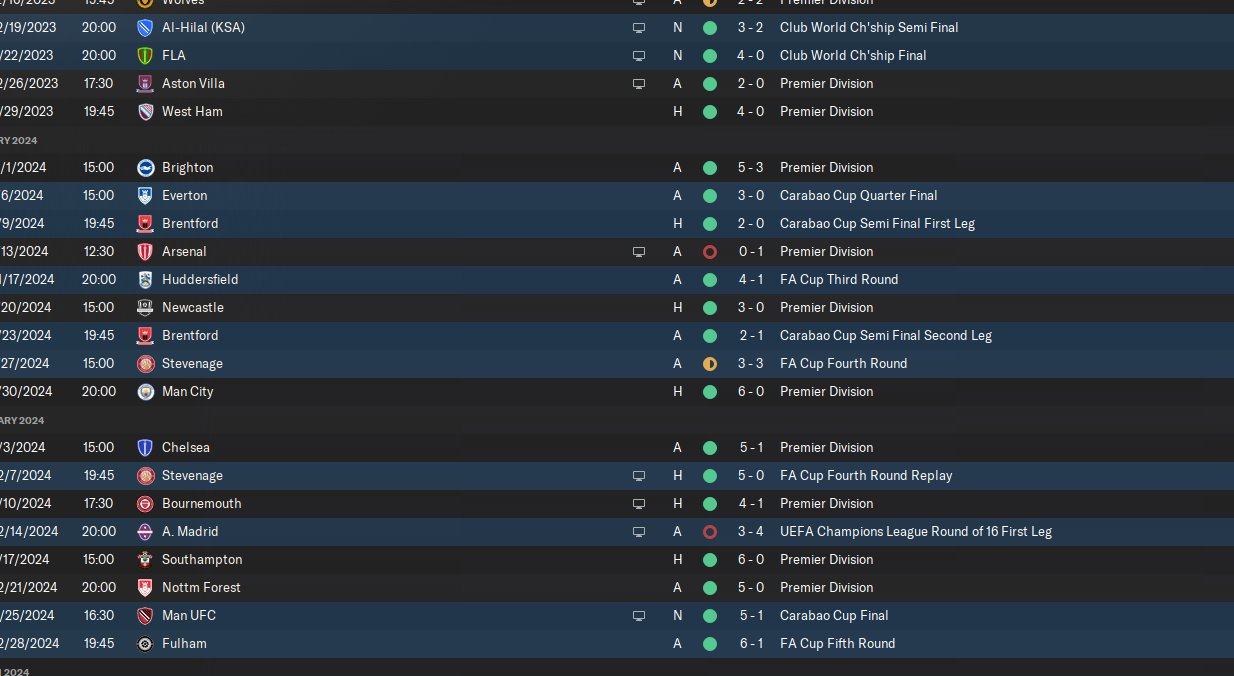This screenshot has height=676, width=1234.
Task: Click the TV broadcast icon for Carabao Cup Final
Action: point(639,615)
